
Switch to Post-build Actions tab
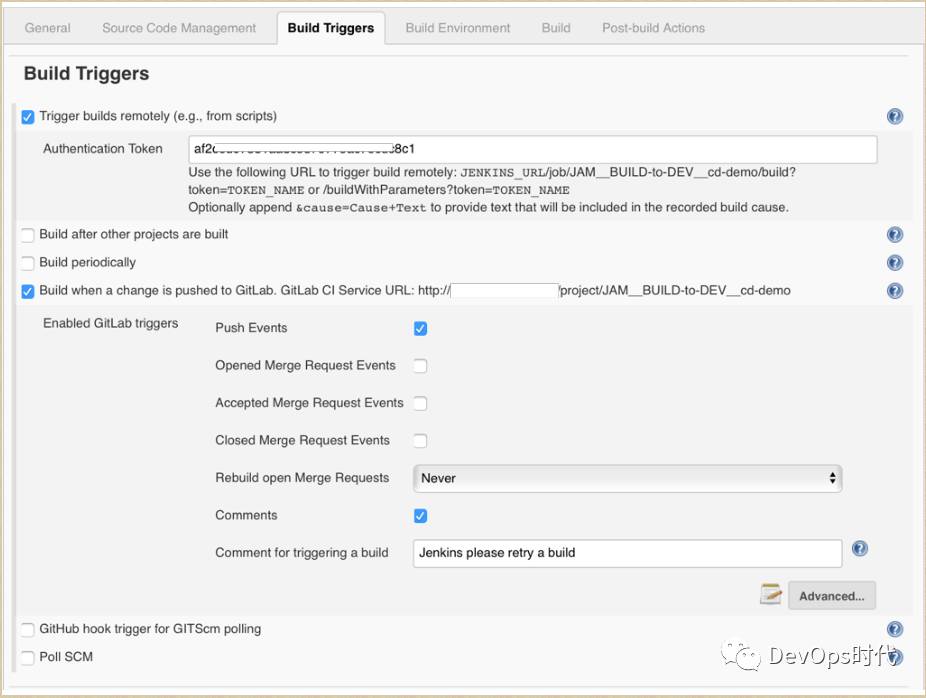653,28
